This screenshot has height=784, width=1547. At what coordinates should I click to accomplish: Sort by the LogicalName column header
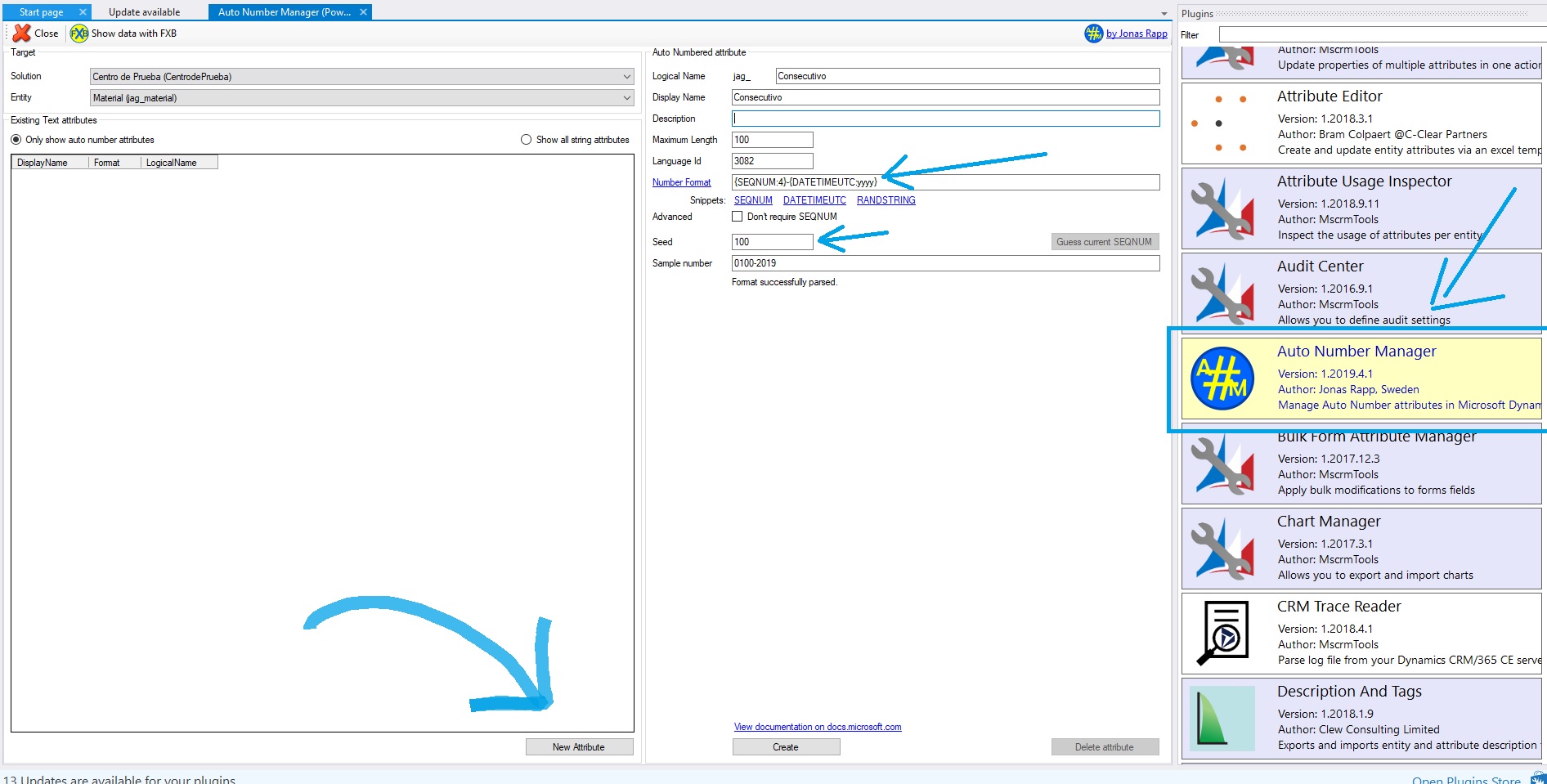(x=179, y=163)
